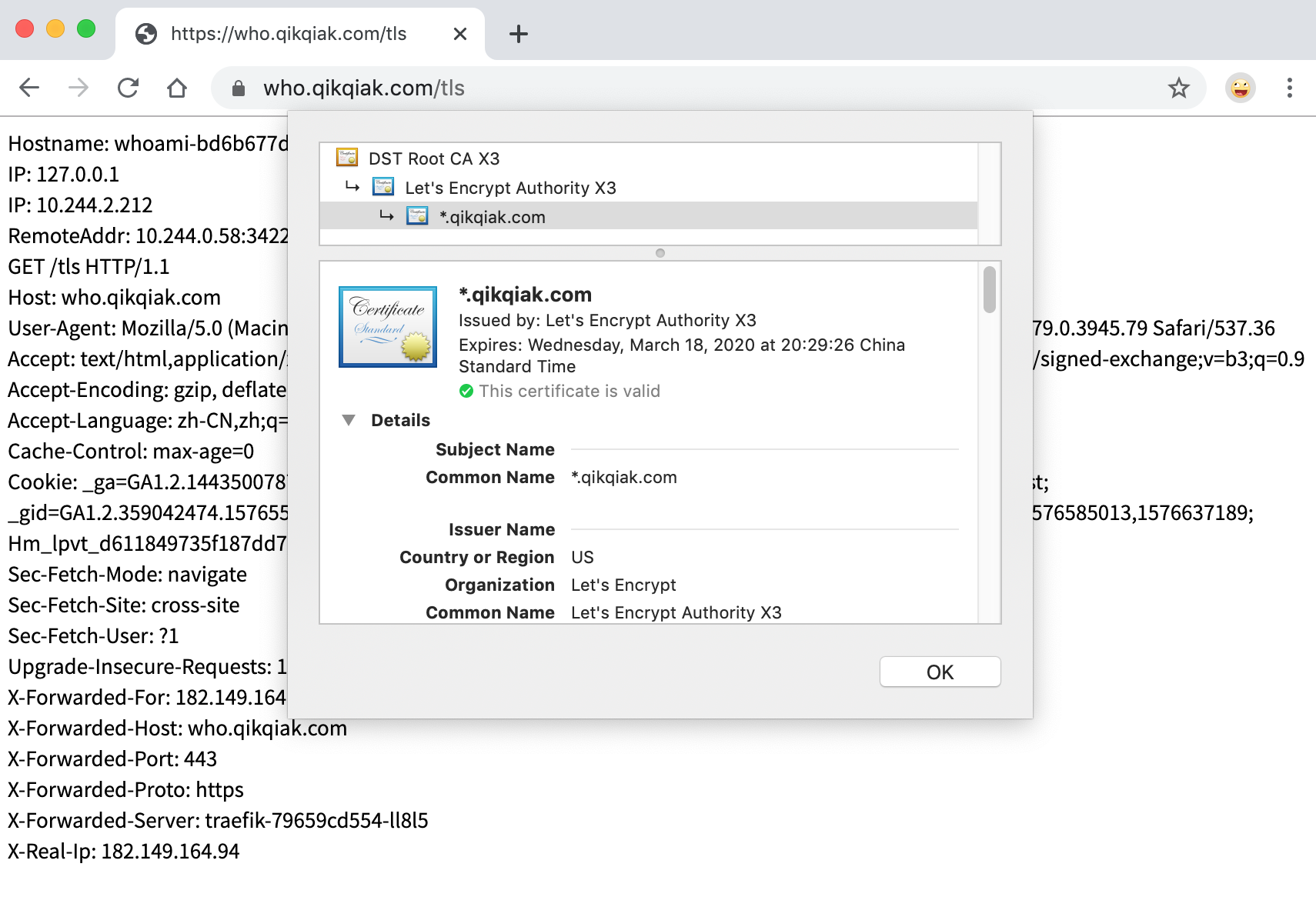Click the smiley face icon near the address bar
Screen dimensions: 1316x917
[1241, 88]
